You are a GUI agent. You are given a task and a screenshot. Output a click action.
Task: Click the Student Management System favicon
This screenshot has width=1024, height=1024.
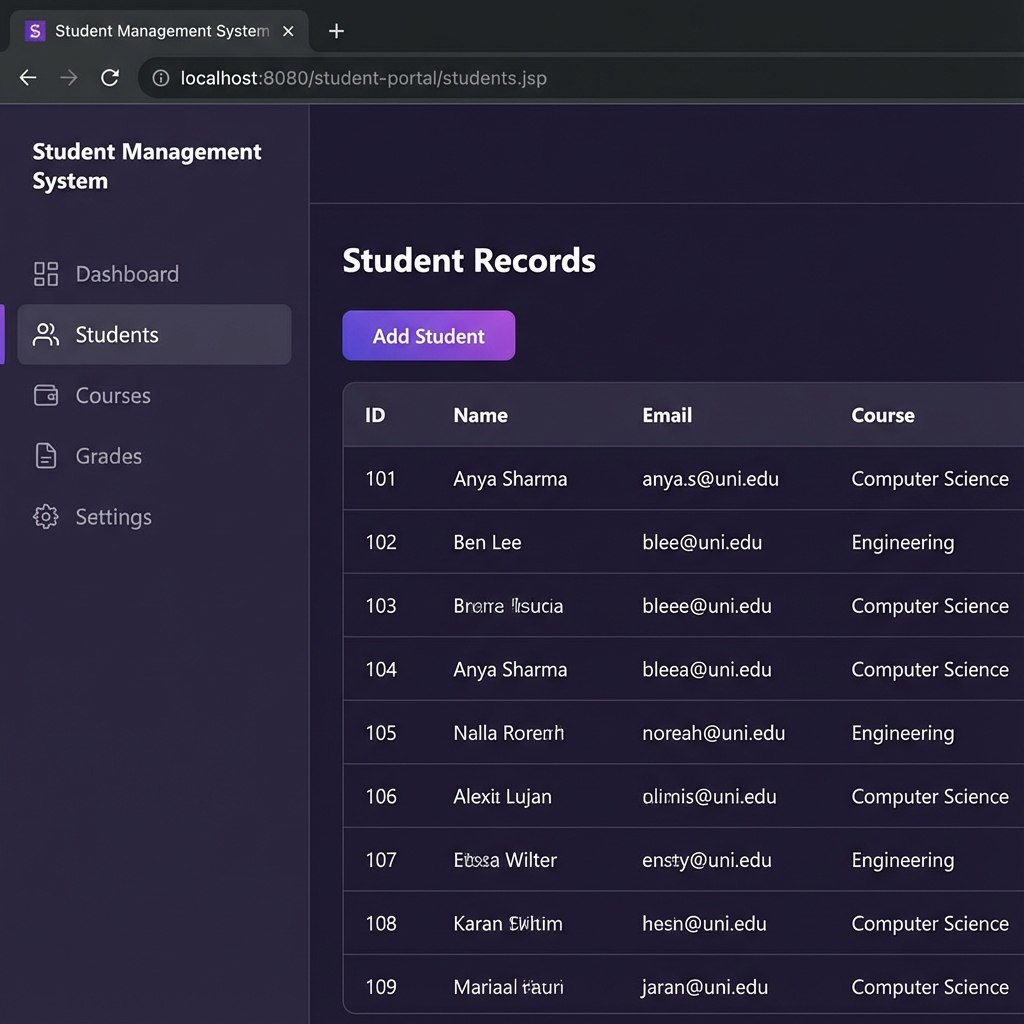pos(34,31)
